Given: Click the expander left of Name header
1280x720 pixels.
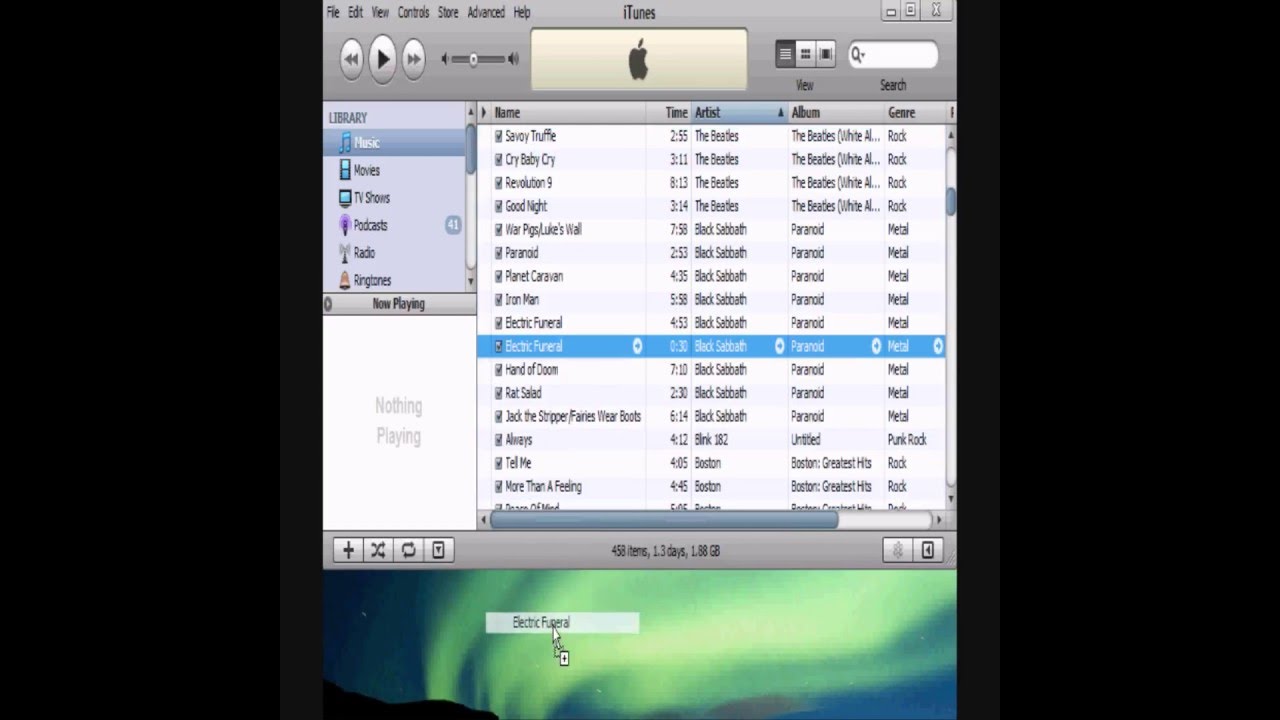Looking at the screenshot, I should click(x=484, y=113).
